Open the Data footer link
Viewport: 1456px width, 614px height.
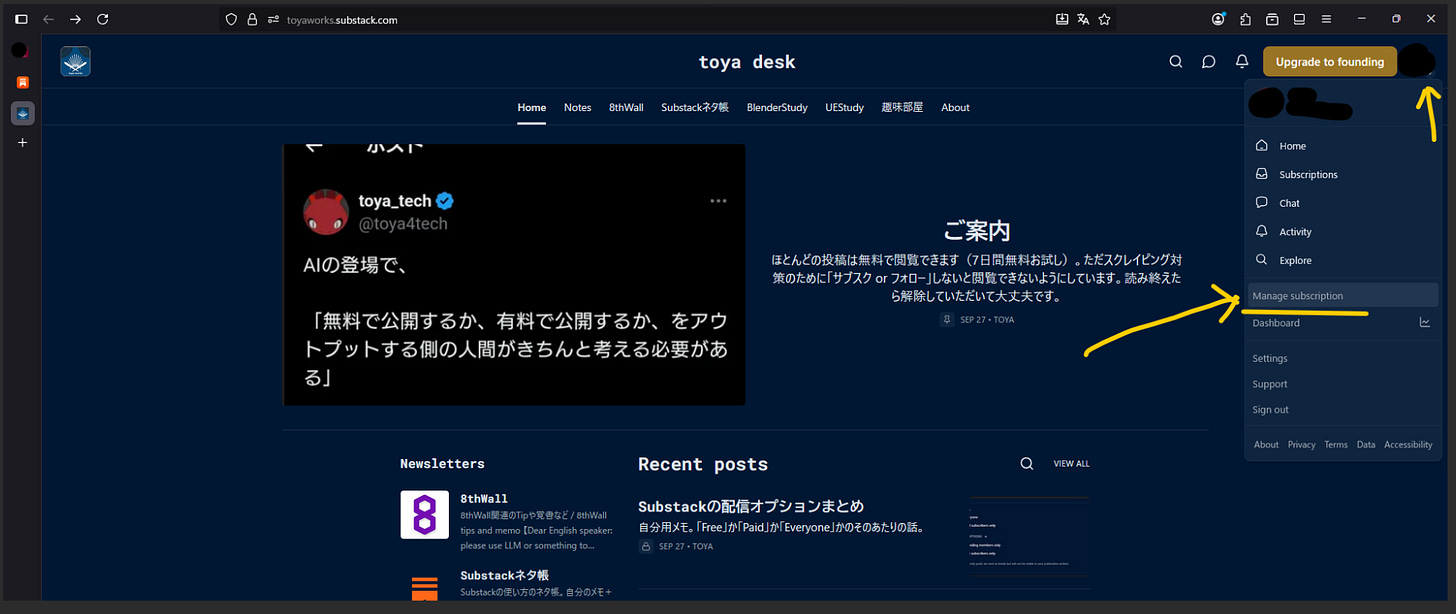1366,445
